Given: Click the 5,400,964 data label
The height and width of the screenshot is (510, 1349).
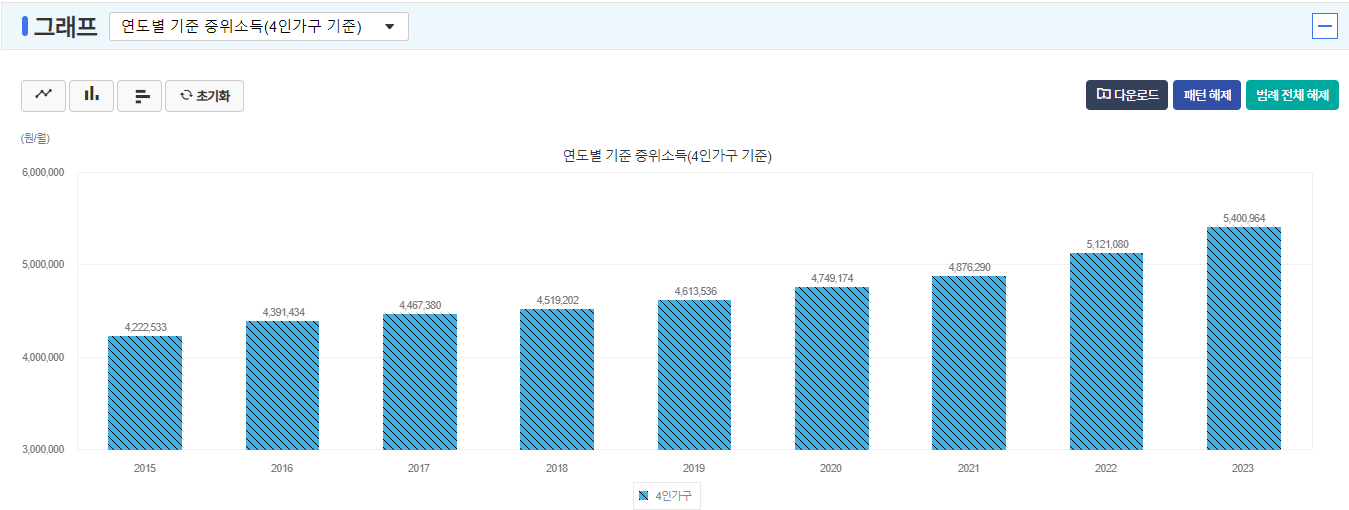Looking at the screenshot, I should (x=1244, y=218).
